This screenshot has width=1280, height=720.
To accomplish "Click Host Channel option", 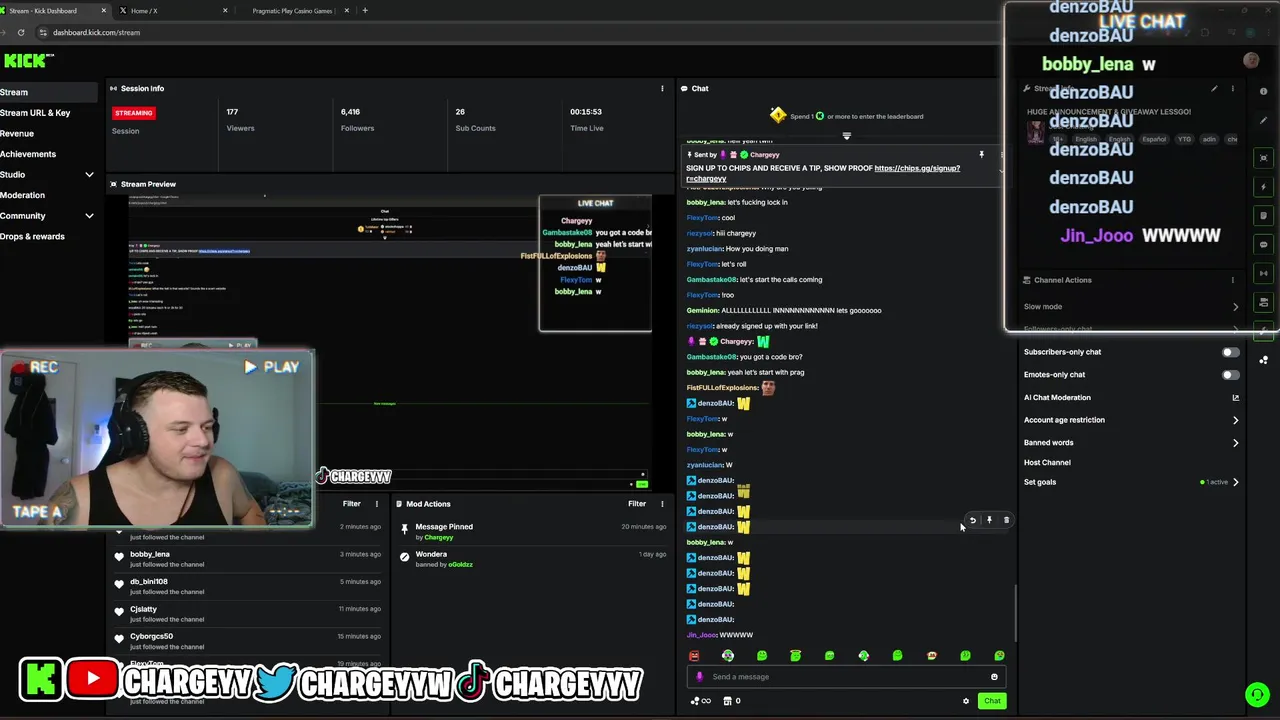I will coord(1047,463).
